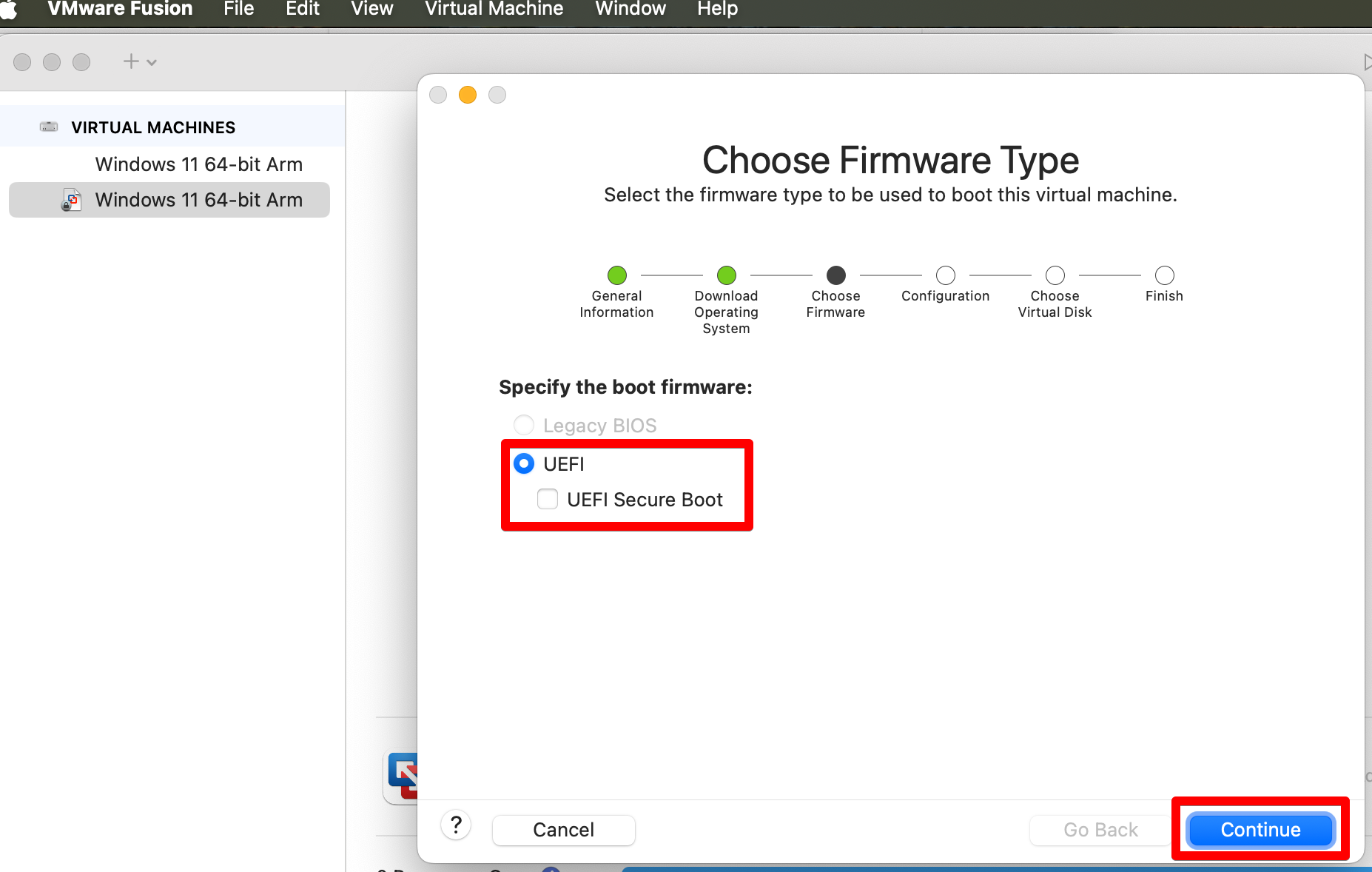Click the Continue button
The height and width of the screenshot is (872, 1372).
(1261, 830)
